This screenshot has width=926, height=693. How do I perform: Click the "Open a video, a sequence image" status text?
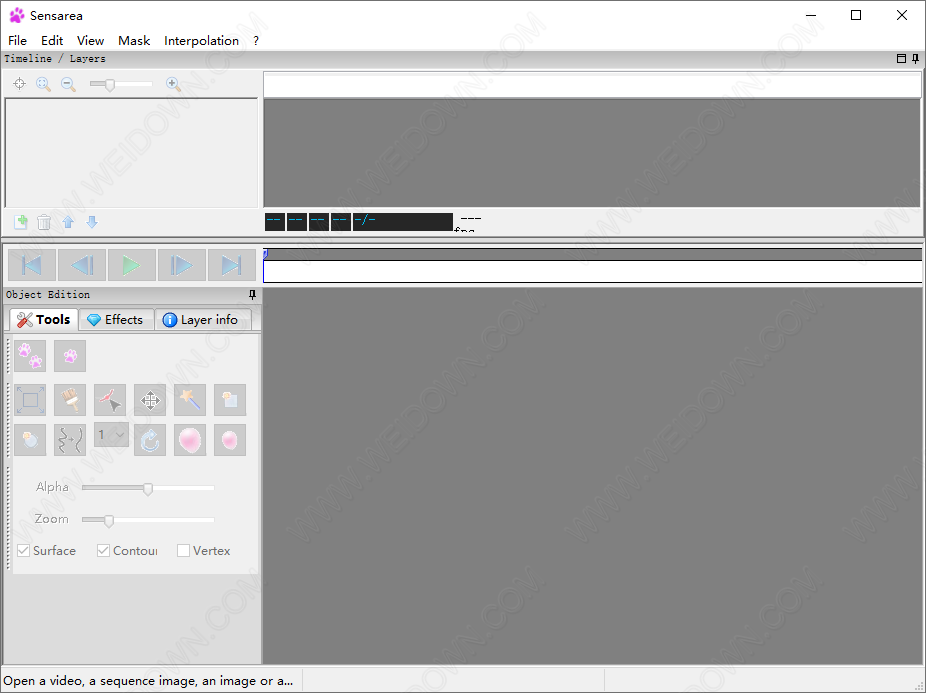point(148,681)
